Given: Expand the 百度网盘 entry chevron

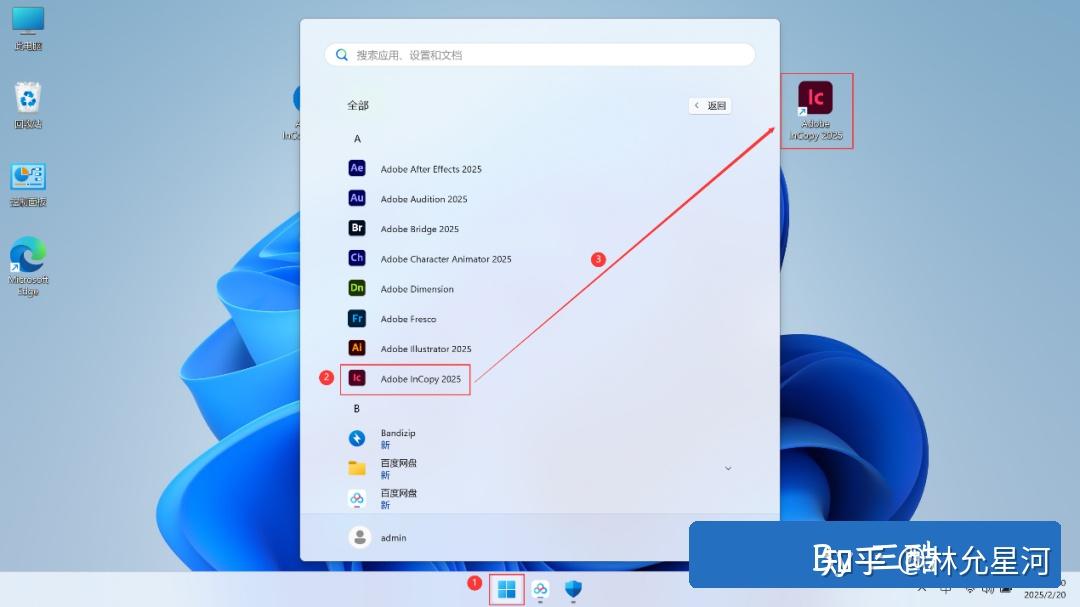Looking at the screenshot, I should pos(728,467).
